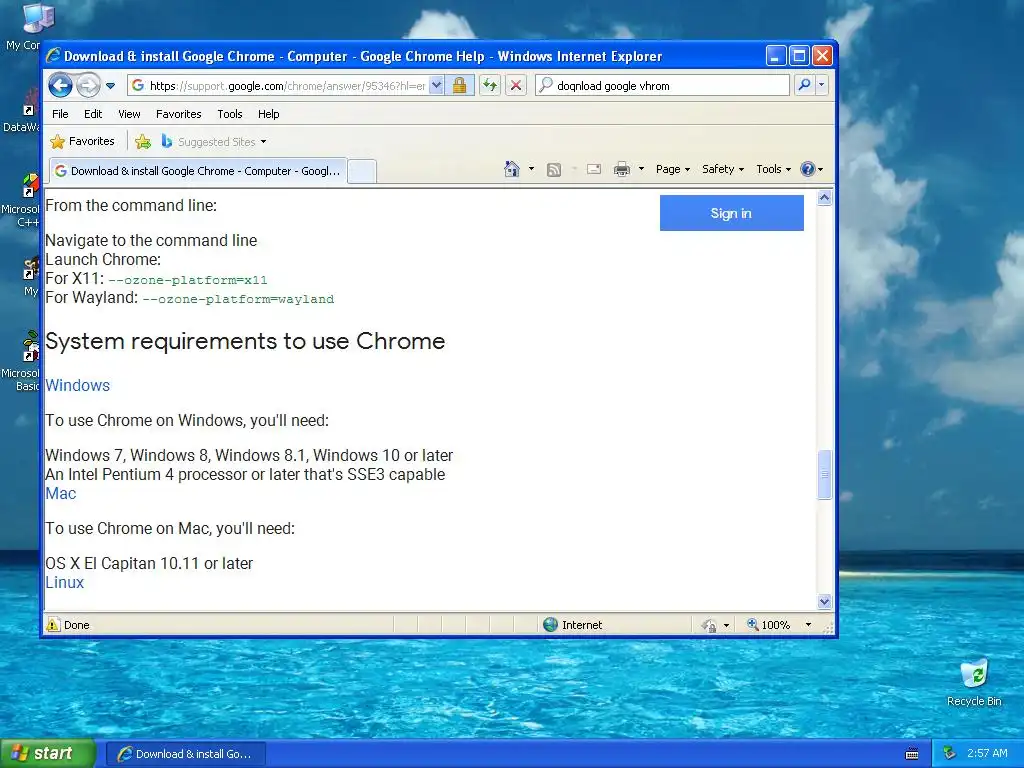Expand the Home button dropdown arrow
1024x768 pixels.
[531, 169]
